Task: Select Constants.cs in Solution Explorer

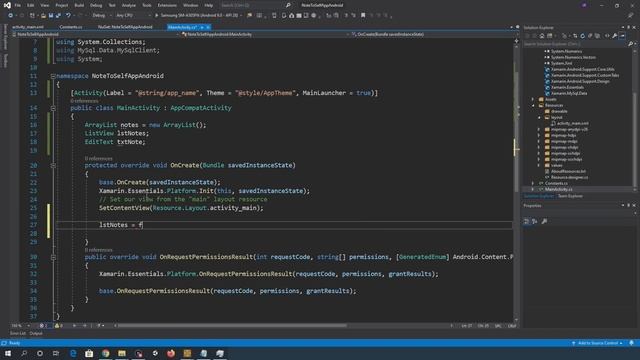Action: pos(556,184)
